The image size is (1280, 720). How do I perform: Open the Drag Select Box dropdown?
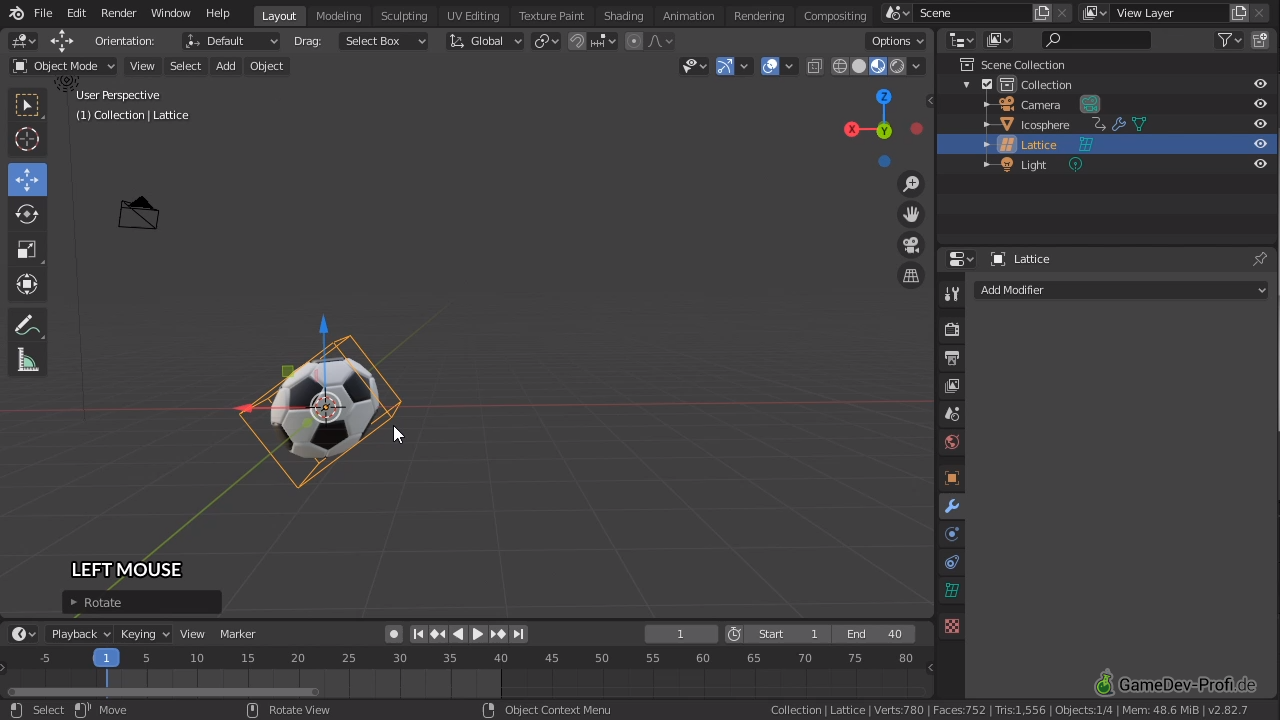(384, 41)
